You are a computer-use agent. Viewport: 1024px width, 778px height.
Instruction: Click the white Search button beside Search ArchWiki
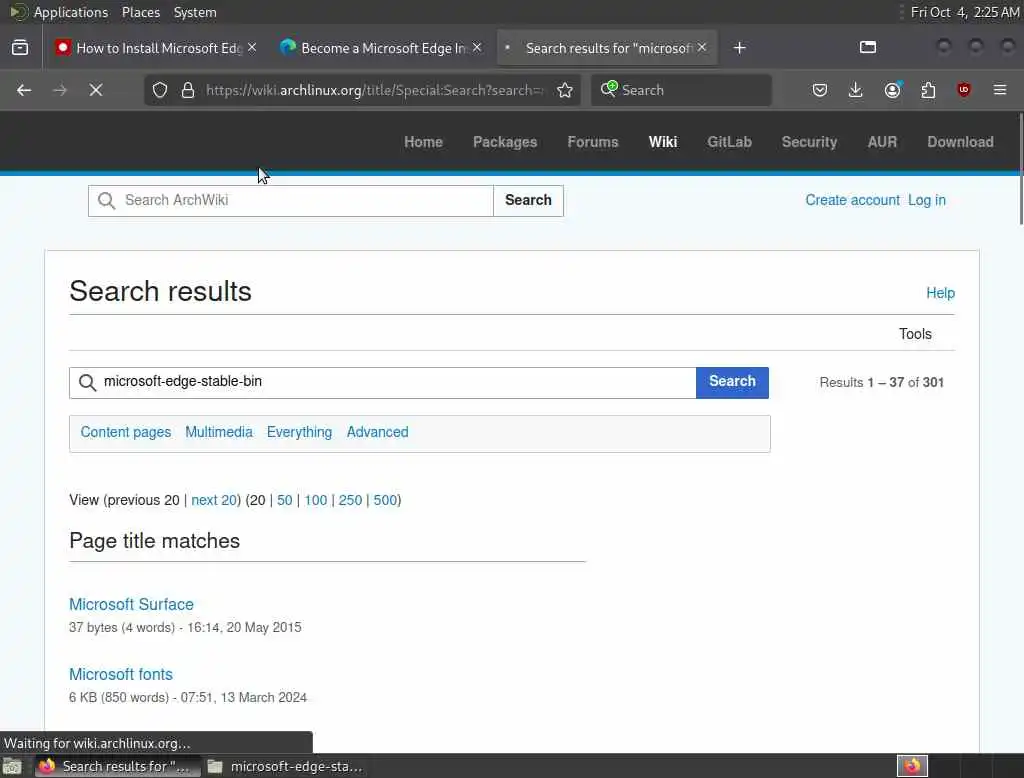pyautogui.click(x=528, y=201)
